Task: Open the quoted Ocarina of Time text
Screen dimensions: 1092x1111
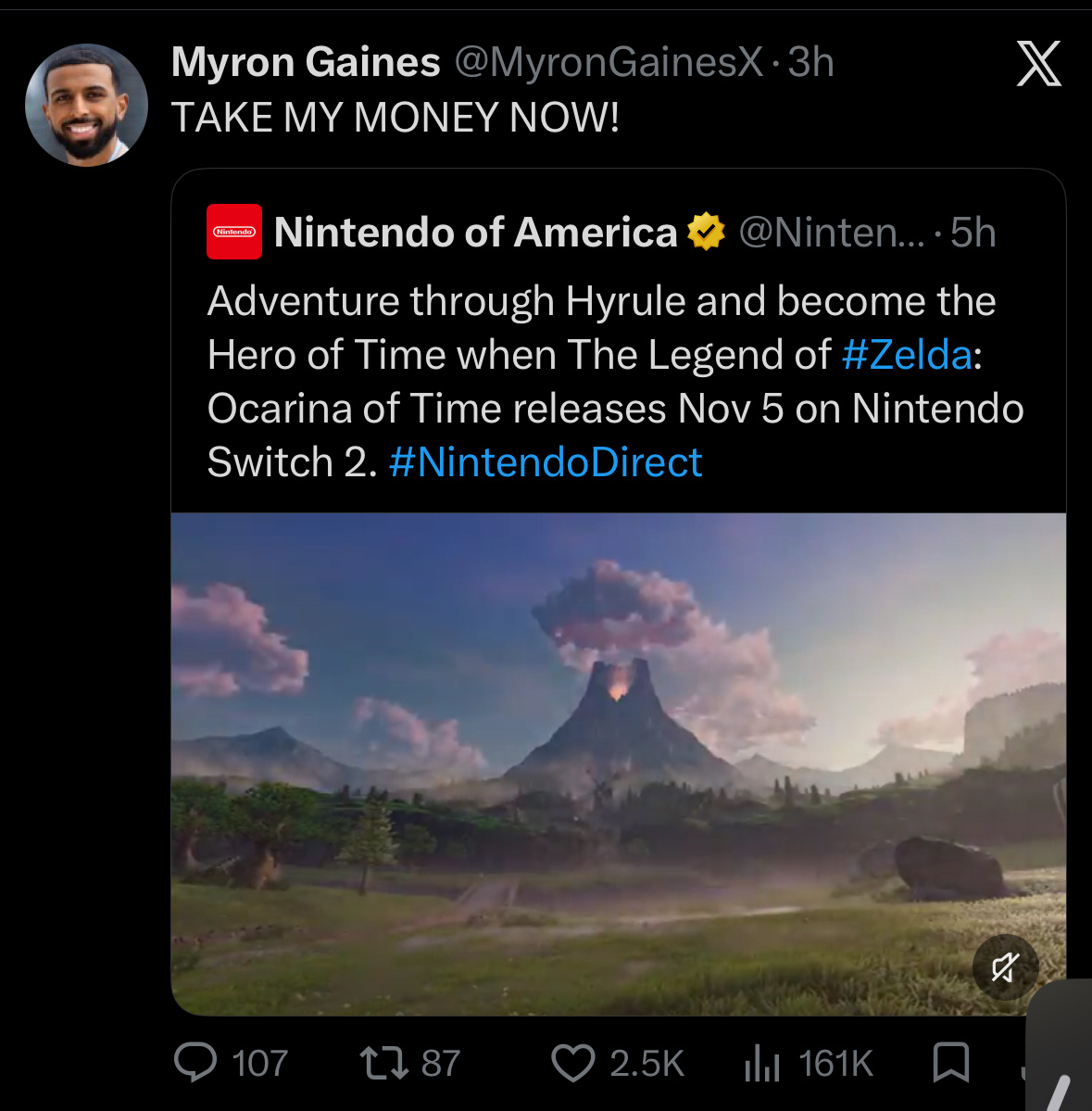Action: (x=615, y=381)
